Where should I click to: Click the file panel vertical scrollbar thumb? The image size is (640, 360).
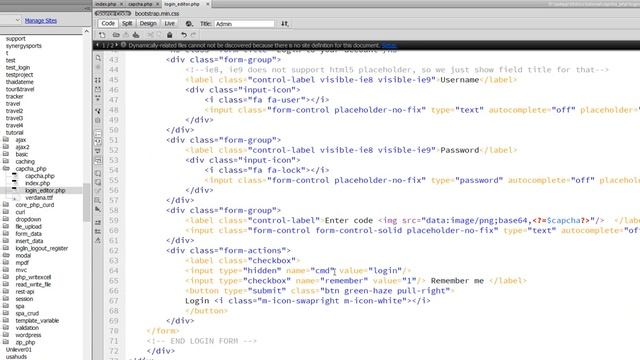(87, 202)
